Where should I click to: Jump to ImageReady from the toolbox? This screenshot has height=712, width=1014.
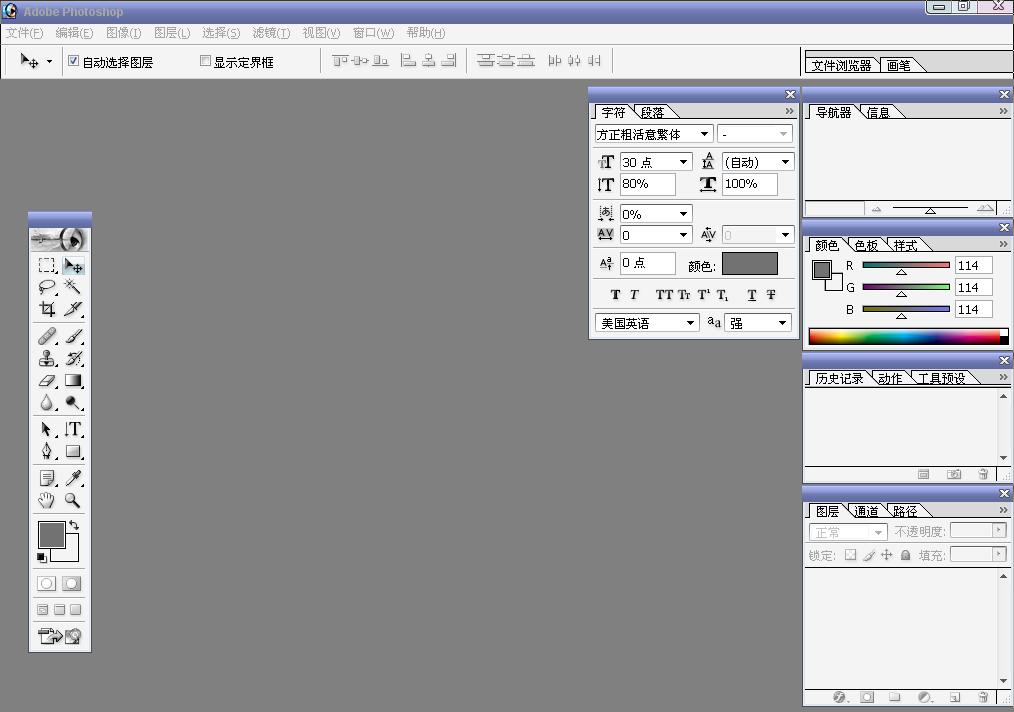pyautogui.click(x=59, y=636)
